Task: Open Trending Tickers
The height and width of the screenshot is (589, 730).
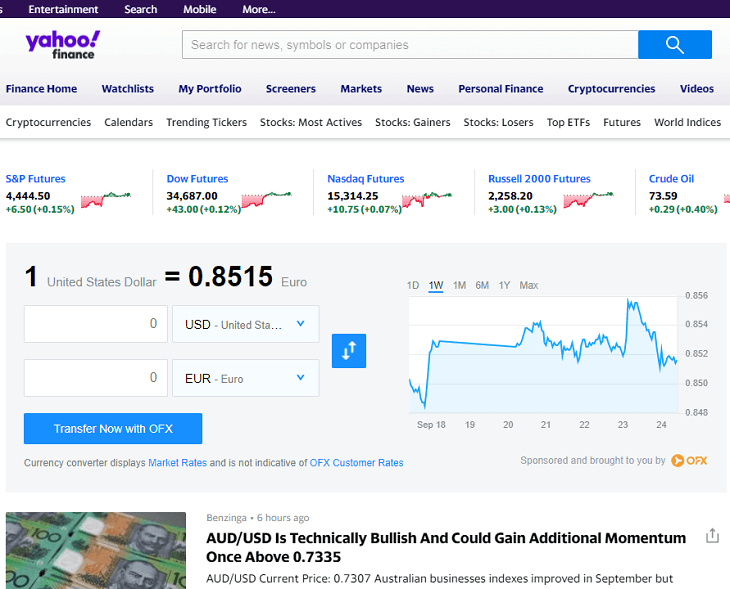Action: pos(207,122)
